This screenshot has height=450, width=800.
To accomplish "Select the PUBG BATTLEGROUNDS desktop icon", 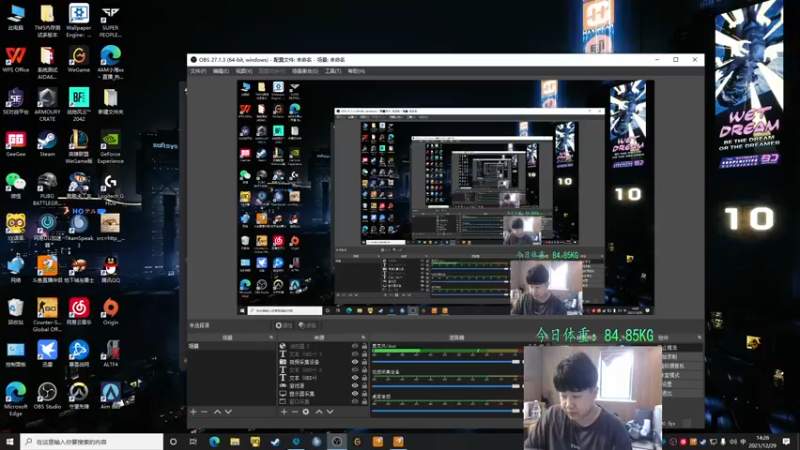I will point(47,189).
